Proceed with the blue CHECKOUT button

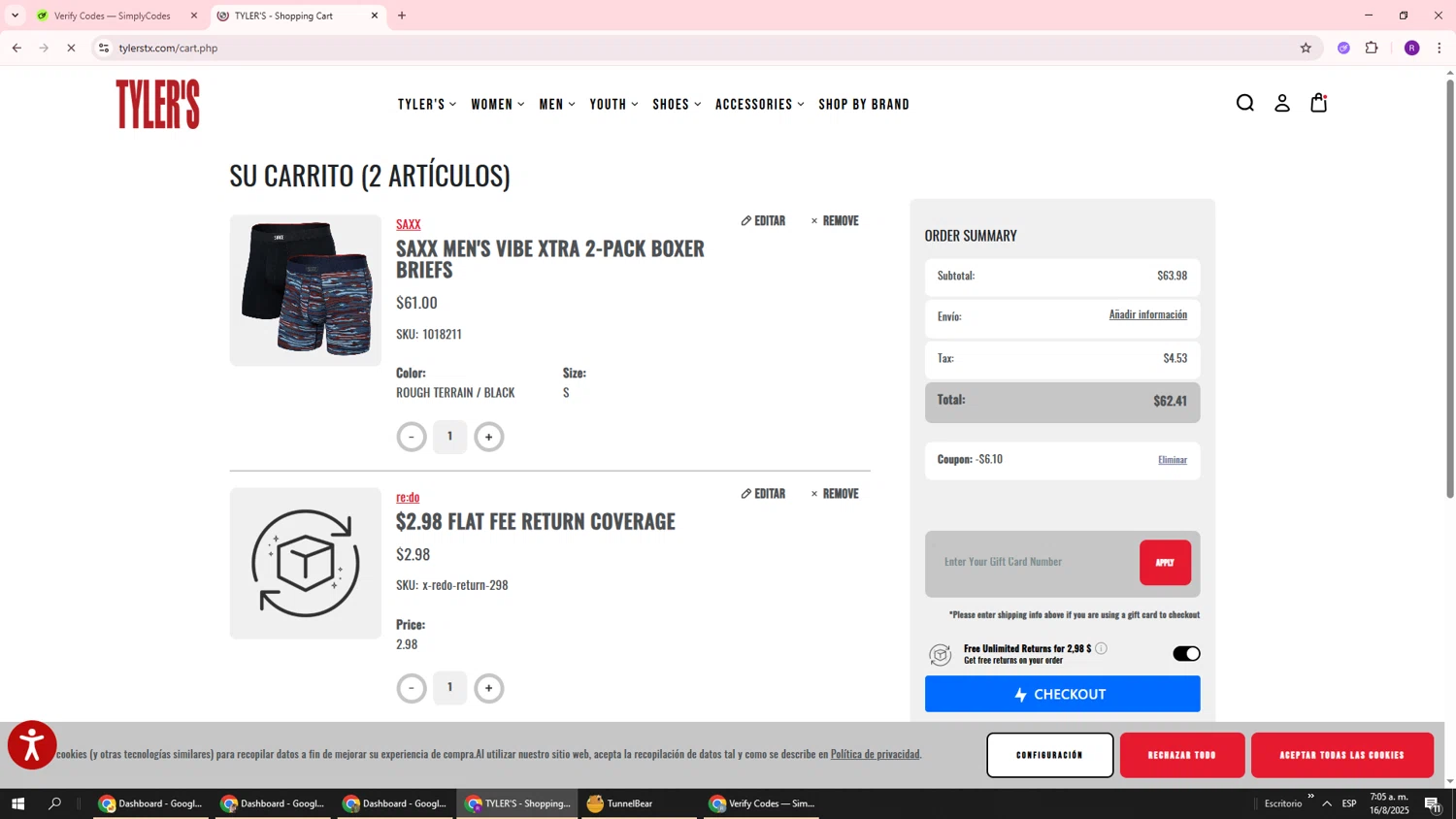[x=1062, y=694]
